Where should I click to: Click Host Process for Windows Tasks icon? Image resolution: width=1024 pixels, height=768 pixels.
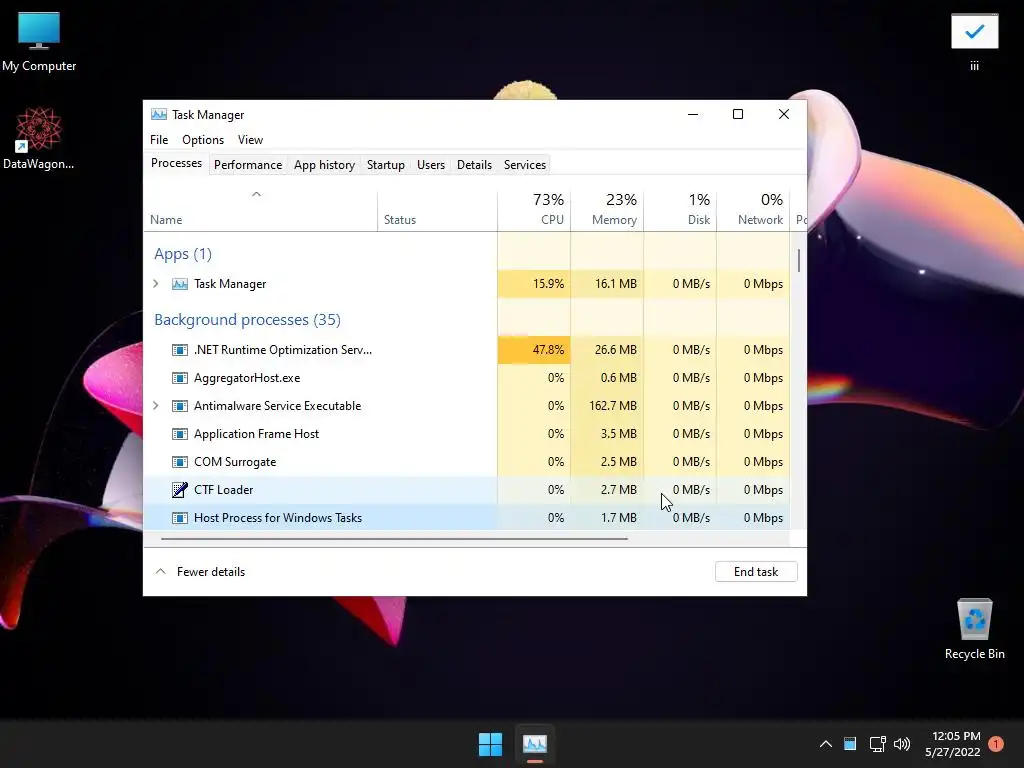click(x=180, y=518)
